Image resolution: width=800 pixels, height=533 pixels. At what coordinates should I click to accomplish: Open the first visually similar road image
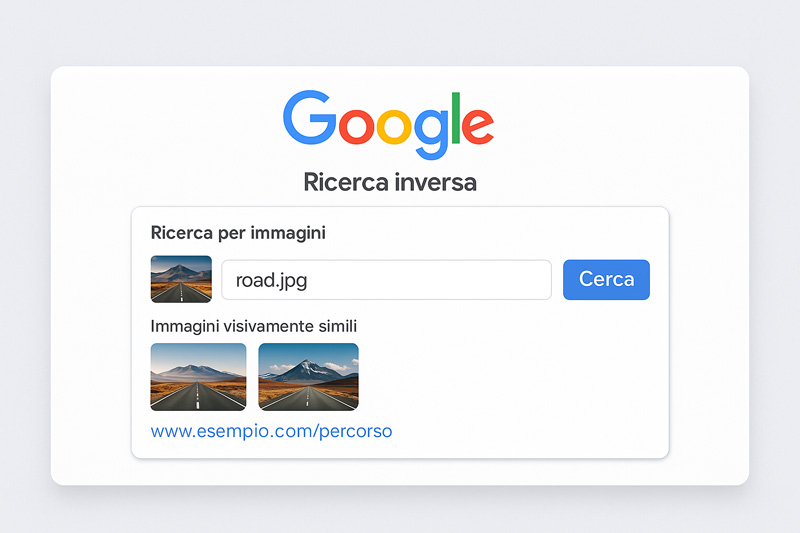(198, 377)
